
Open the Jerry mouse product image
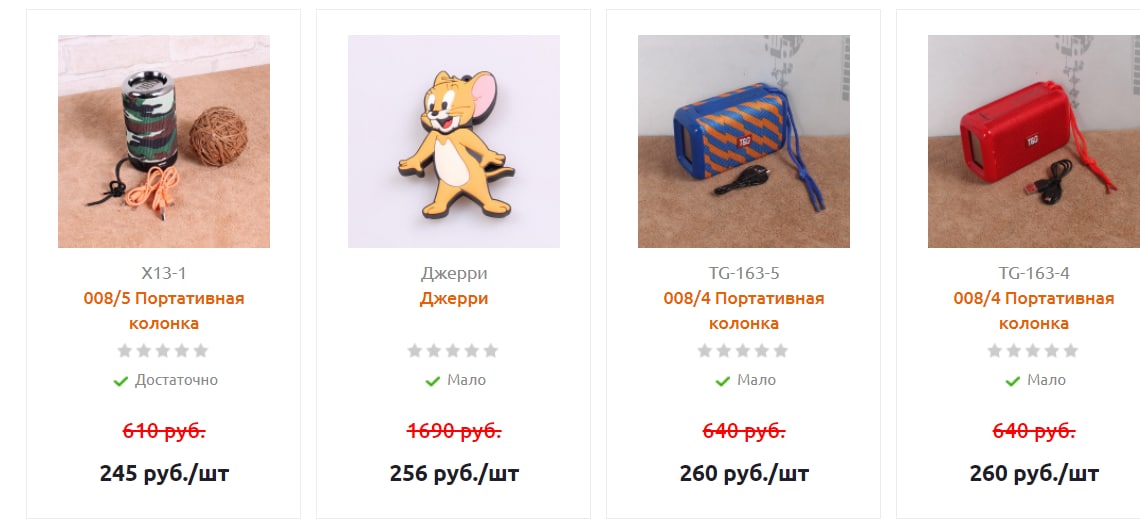(x=454, y=141)
